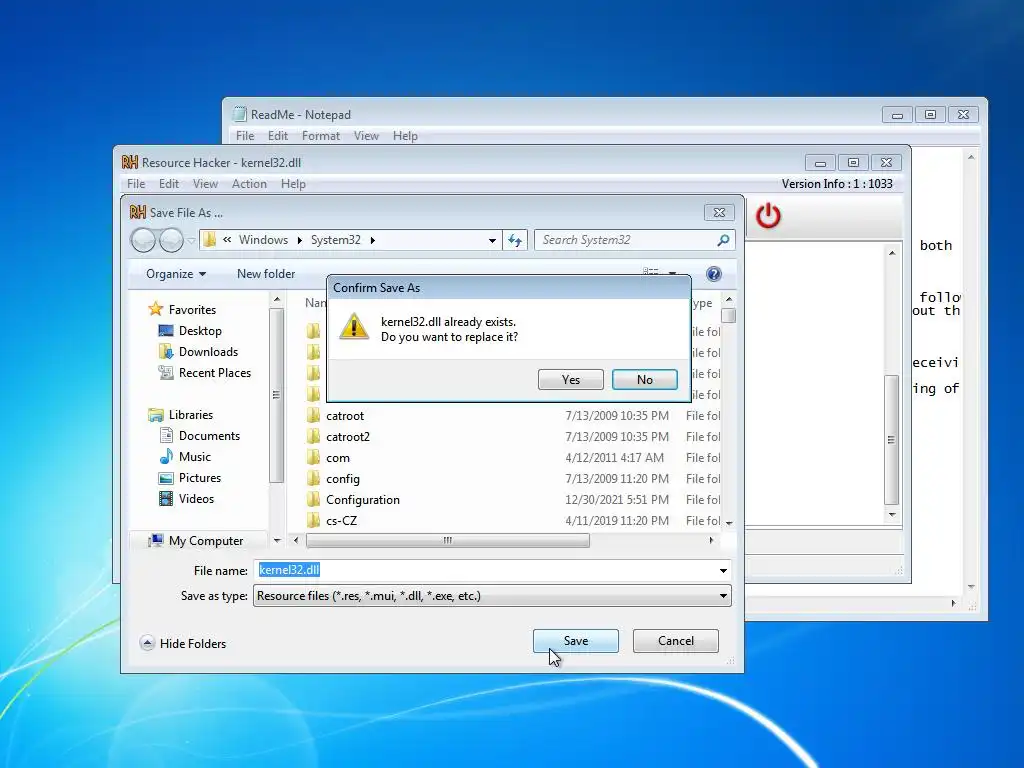Image resolution: width=1024 pixels, height=768 pixels.
Task: Click Resource Hacker editor vertical scrollbar thumb
Action: (891, 440)
